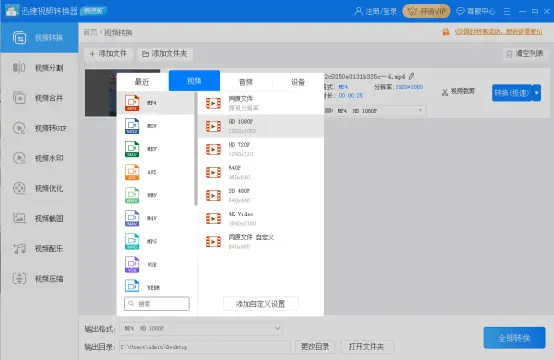554x360 pixels.
Task: Open the 视频裁剪 scissors tool
Action: click(458, 92)
